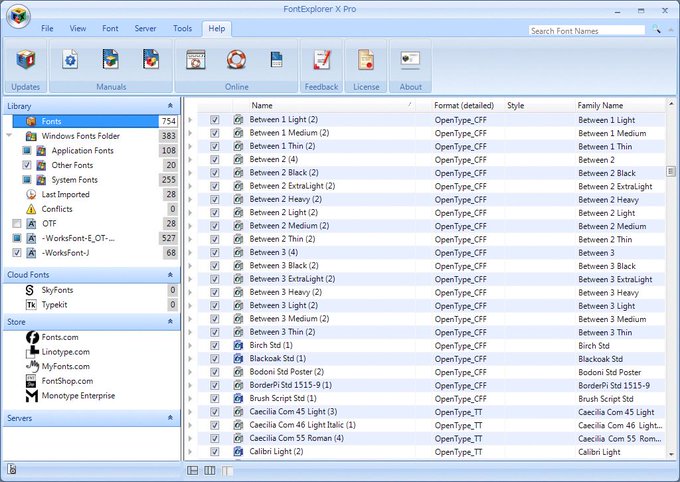
Task: Expand the Bodoni Std Poster (2) row
Action: pos(190,372)
